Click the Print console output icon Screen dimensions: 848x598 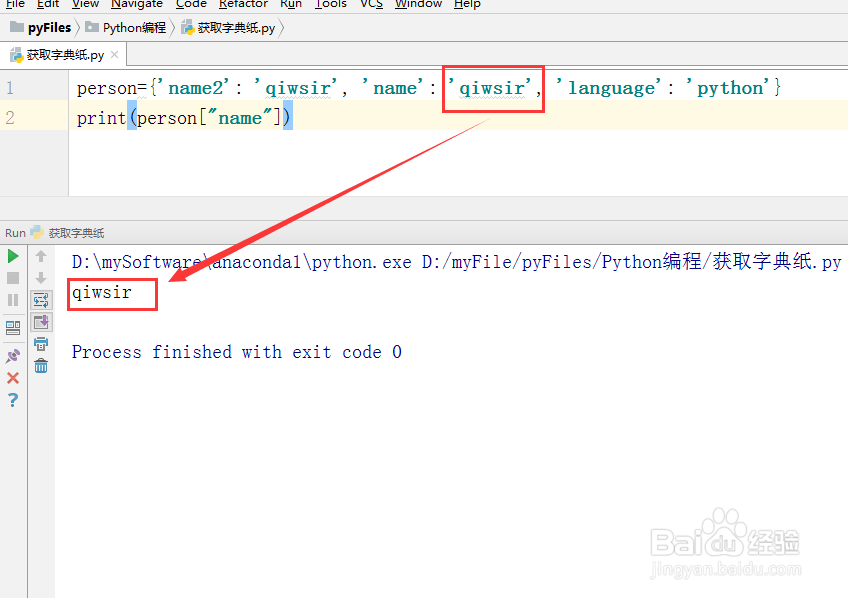click(41, 344)
